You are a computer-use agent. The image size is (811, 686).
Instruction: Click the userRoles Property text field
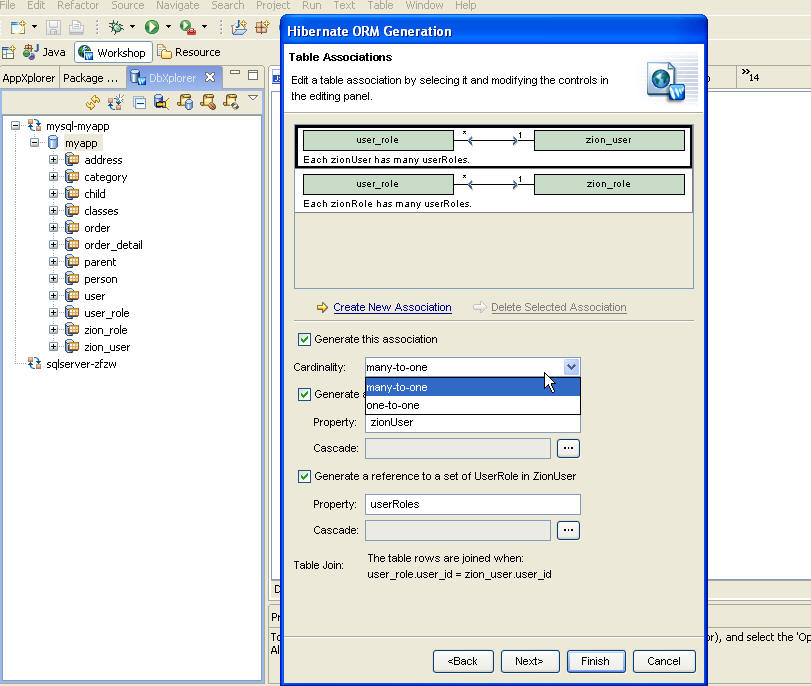point(473,504)
